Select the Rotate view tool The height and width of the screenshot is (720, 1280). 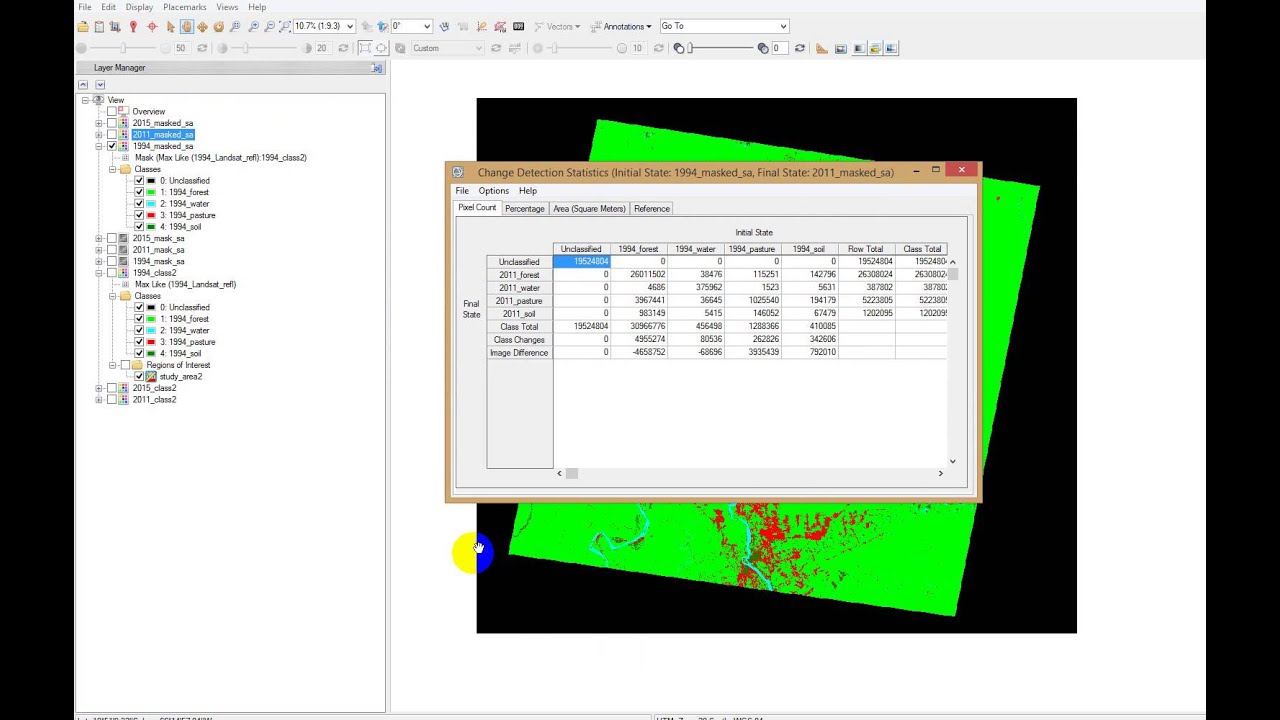click(219, 27)
